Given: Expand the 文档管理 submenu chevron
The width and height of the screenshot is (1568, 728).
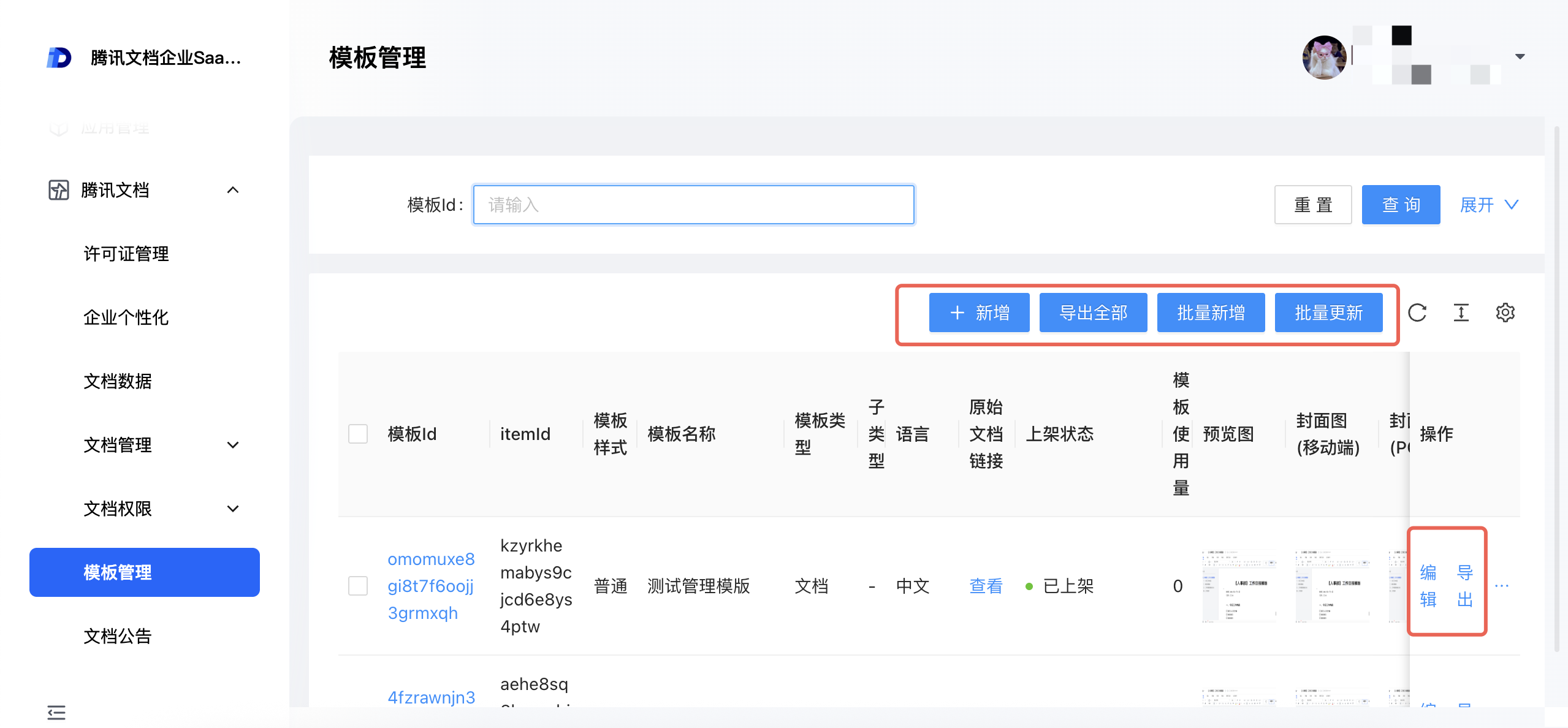Looking at the screenshot, I should pyautogui.click(x=233, y=445).
